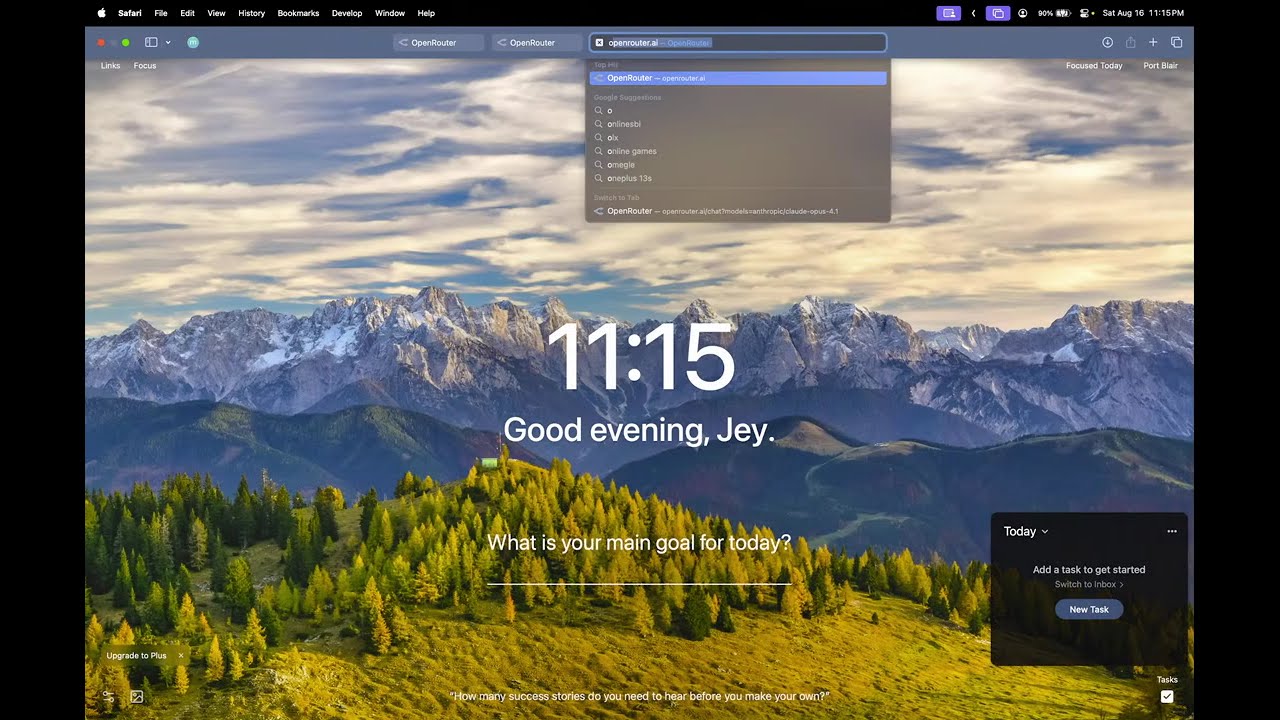Open the date and time in the menu bar
Viewport: 1280px width, 720px height.
[x=1143, y=13]
